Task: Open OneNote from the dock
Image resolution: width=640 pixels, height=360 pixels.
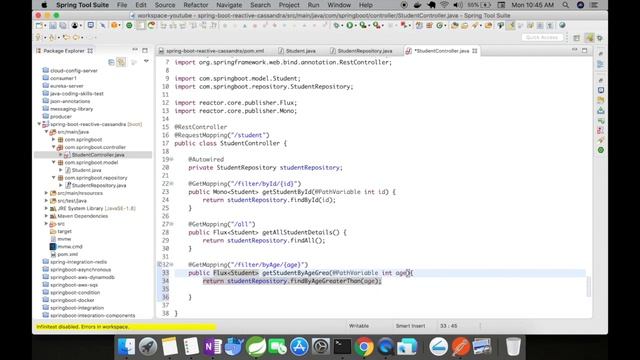Action: point(212,347)
